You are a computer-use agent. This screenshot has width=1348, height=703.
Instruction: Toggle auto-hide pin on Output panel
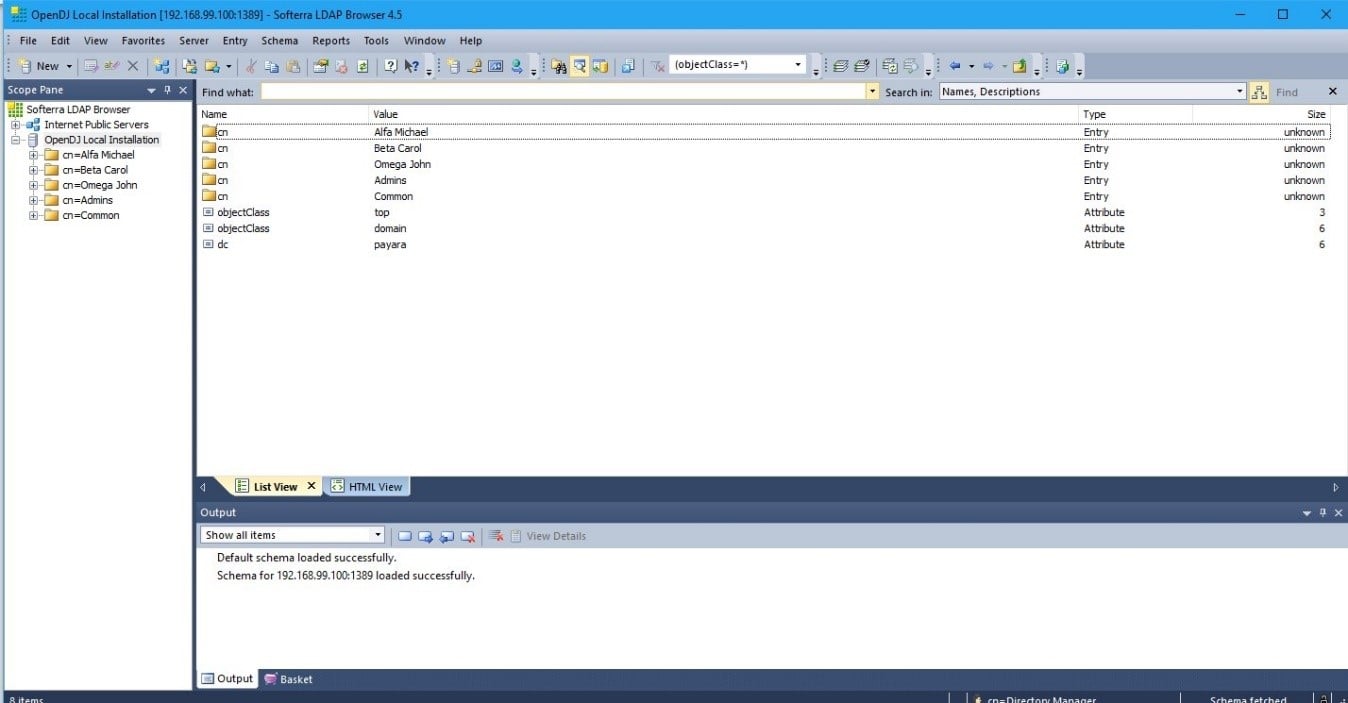coord(1322,513)
